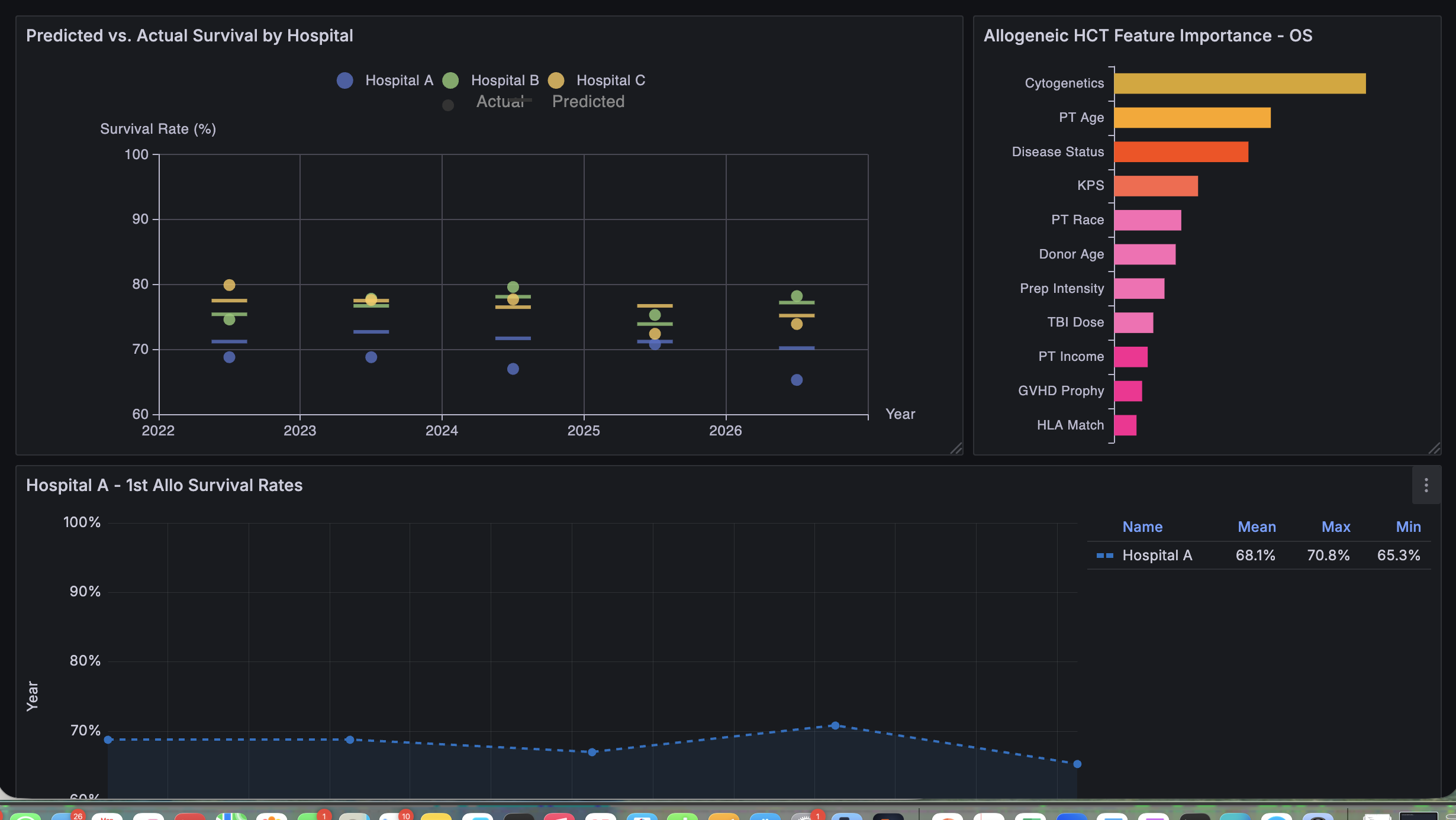
Task: Sort the legend table by Max column
Action: tap(1336, 527)
